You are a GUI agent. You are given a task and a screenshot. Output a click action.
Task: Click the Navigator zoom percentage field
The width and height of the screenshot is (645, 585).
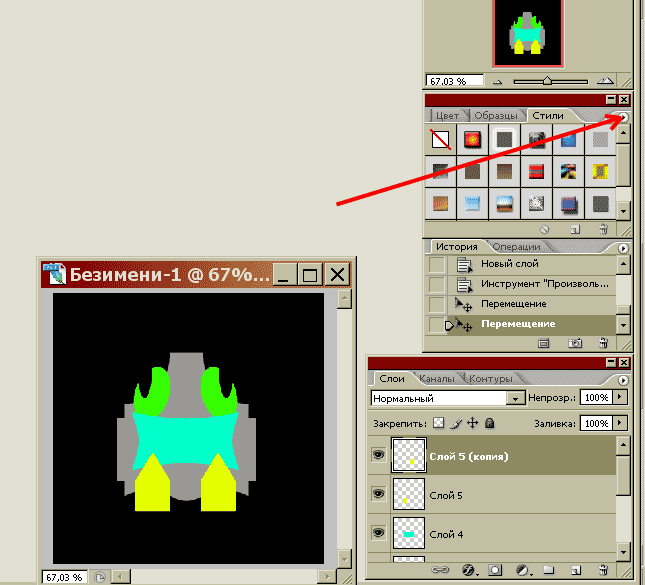[454, 81]
